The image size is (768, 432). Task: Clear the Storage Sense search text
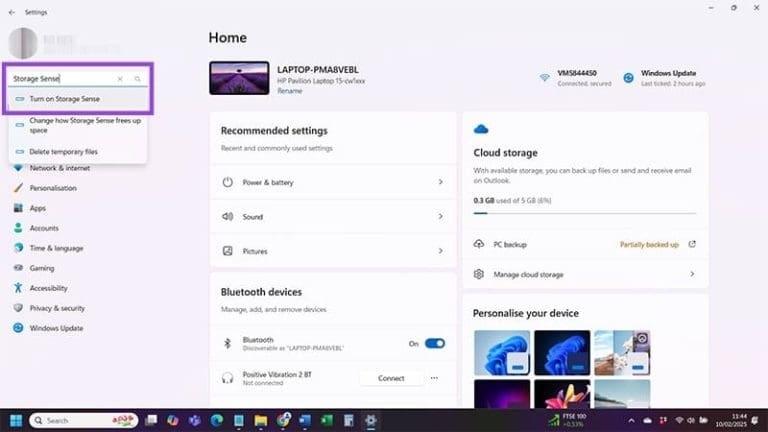point(120,78)
